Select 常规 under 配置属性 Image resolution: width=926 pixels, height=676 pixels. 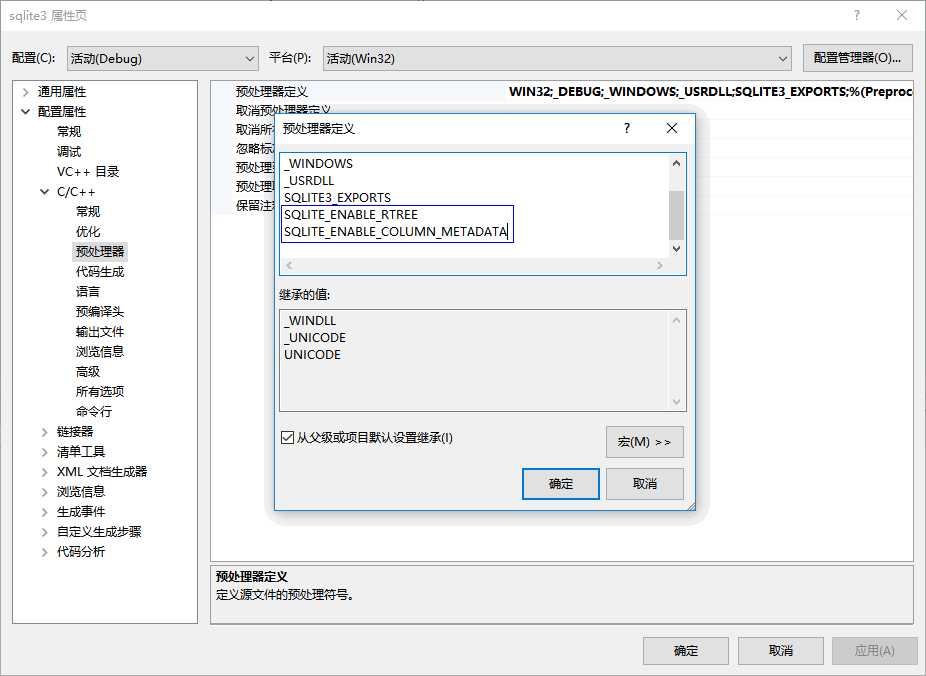tap(69, 131)
